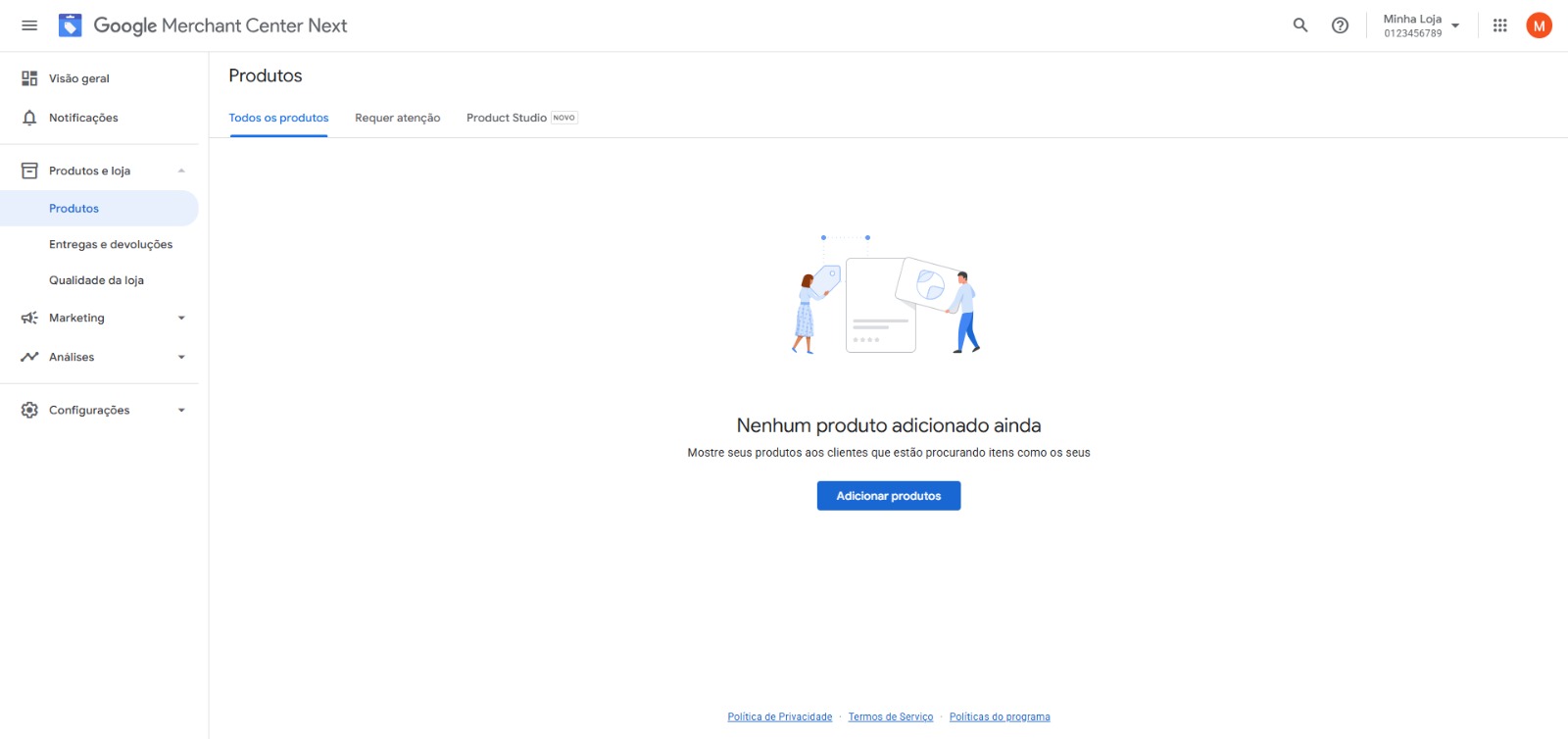The width and height of the screenshot is (1568, 739).
Task: Open the Google apps grid icon
Action: coord(1499,25)
